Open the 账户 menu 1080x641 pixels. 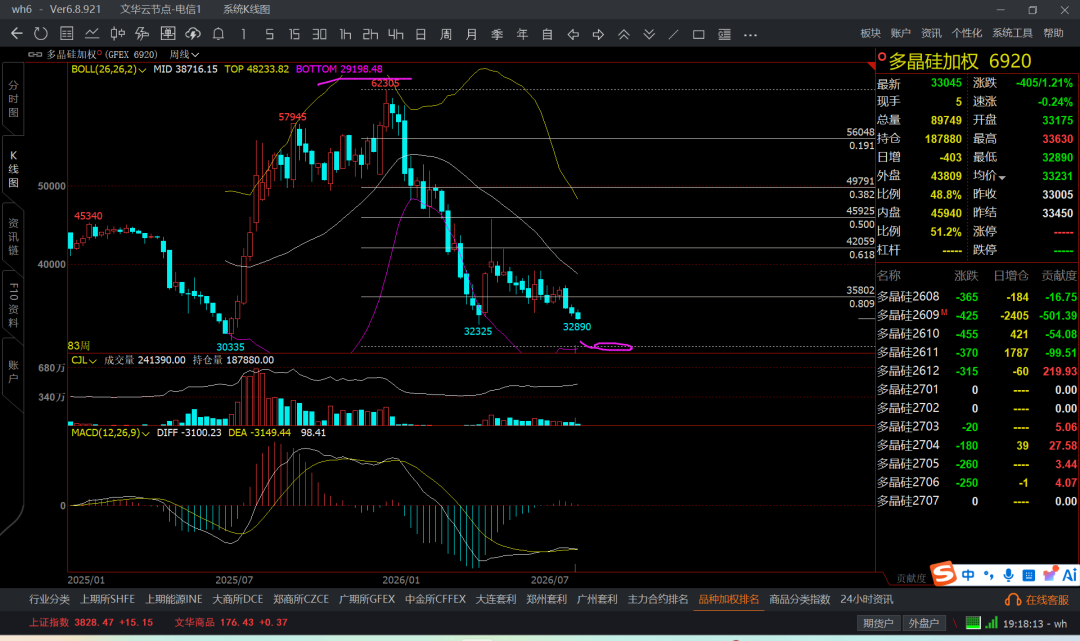point(900,33)
